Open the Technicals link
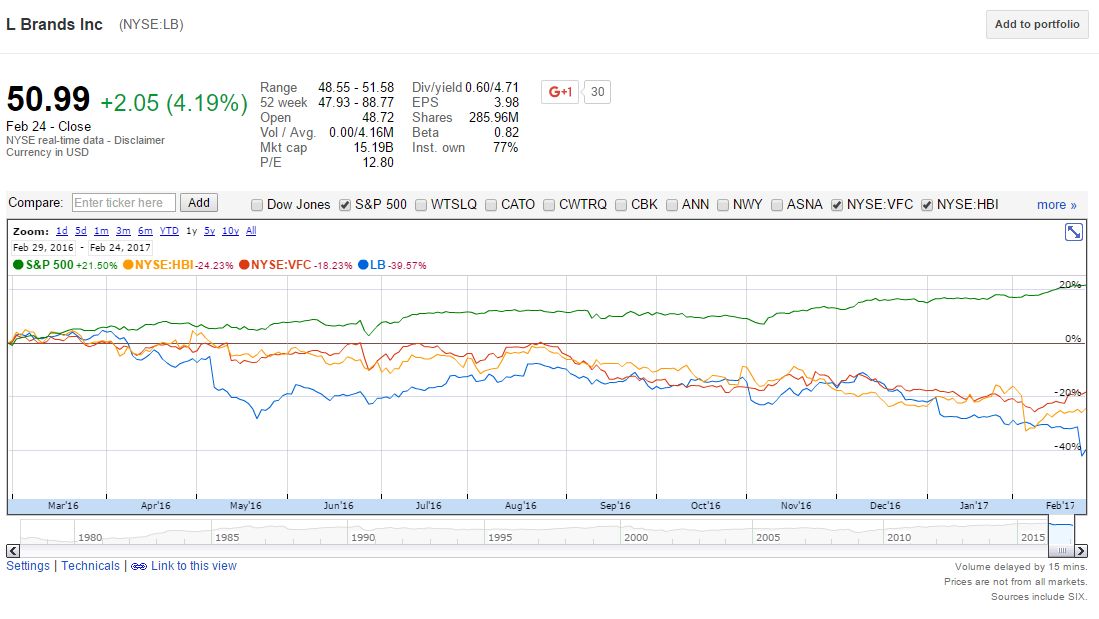 point(90,566)
